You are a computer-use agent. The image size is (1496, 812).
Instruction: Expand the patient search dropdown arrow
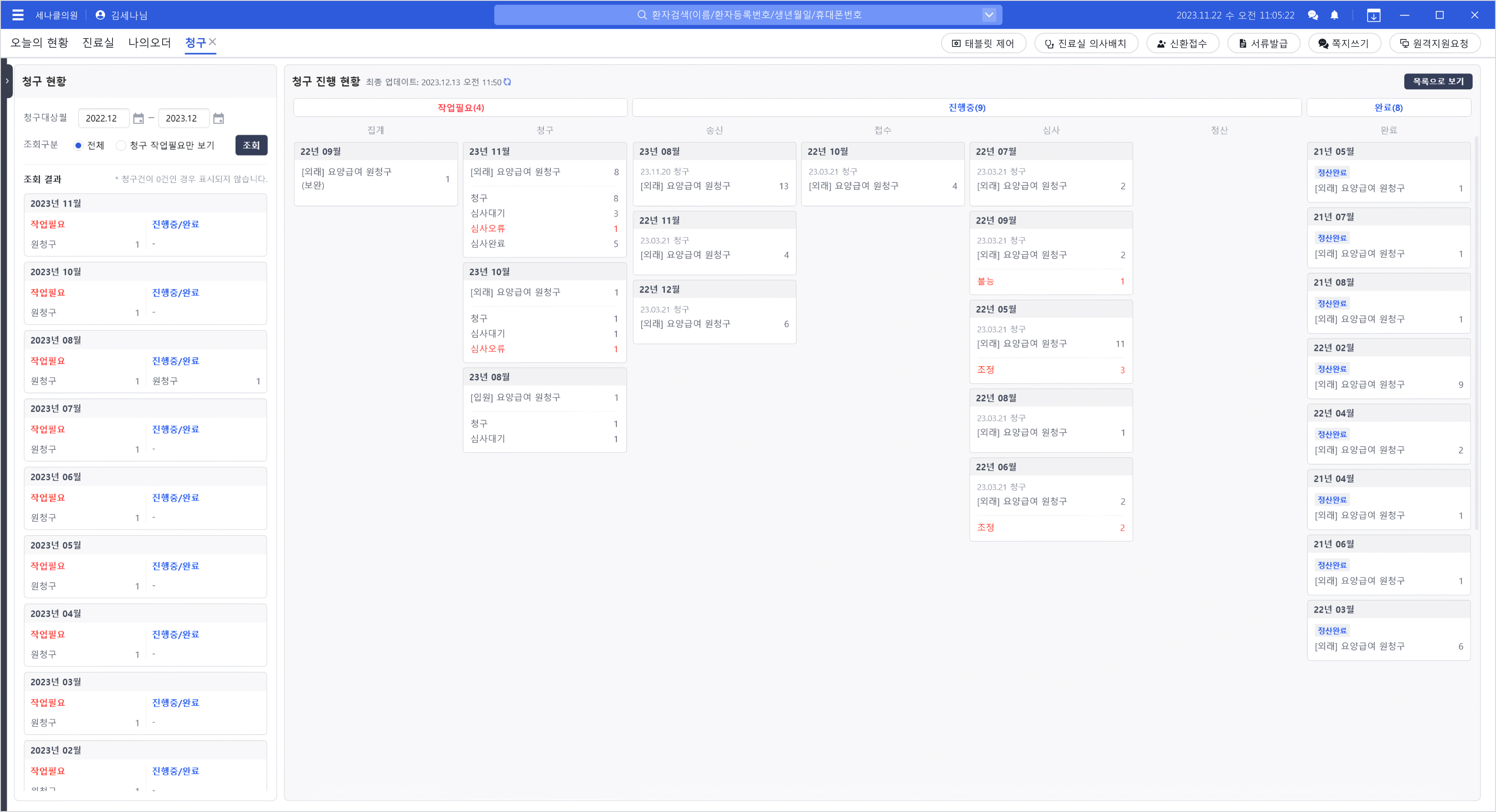989,15
